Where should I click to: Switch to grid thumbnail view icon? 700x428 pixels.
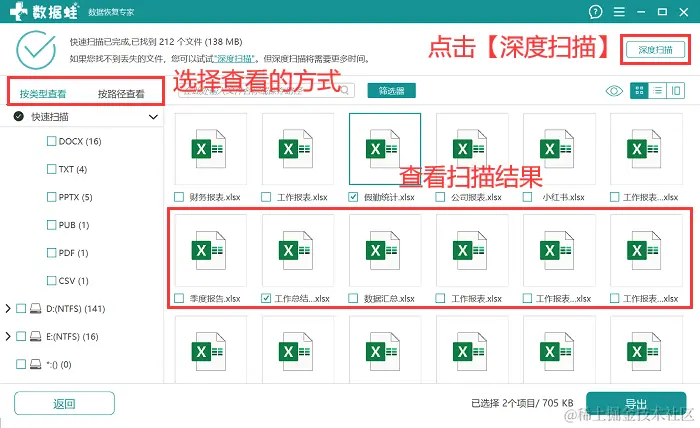(x=639, y=91)
